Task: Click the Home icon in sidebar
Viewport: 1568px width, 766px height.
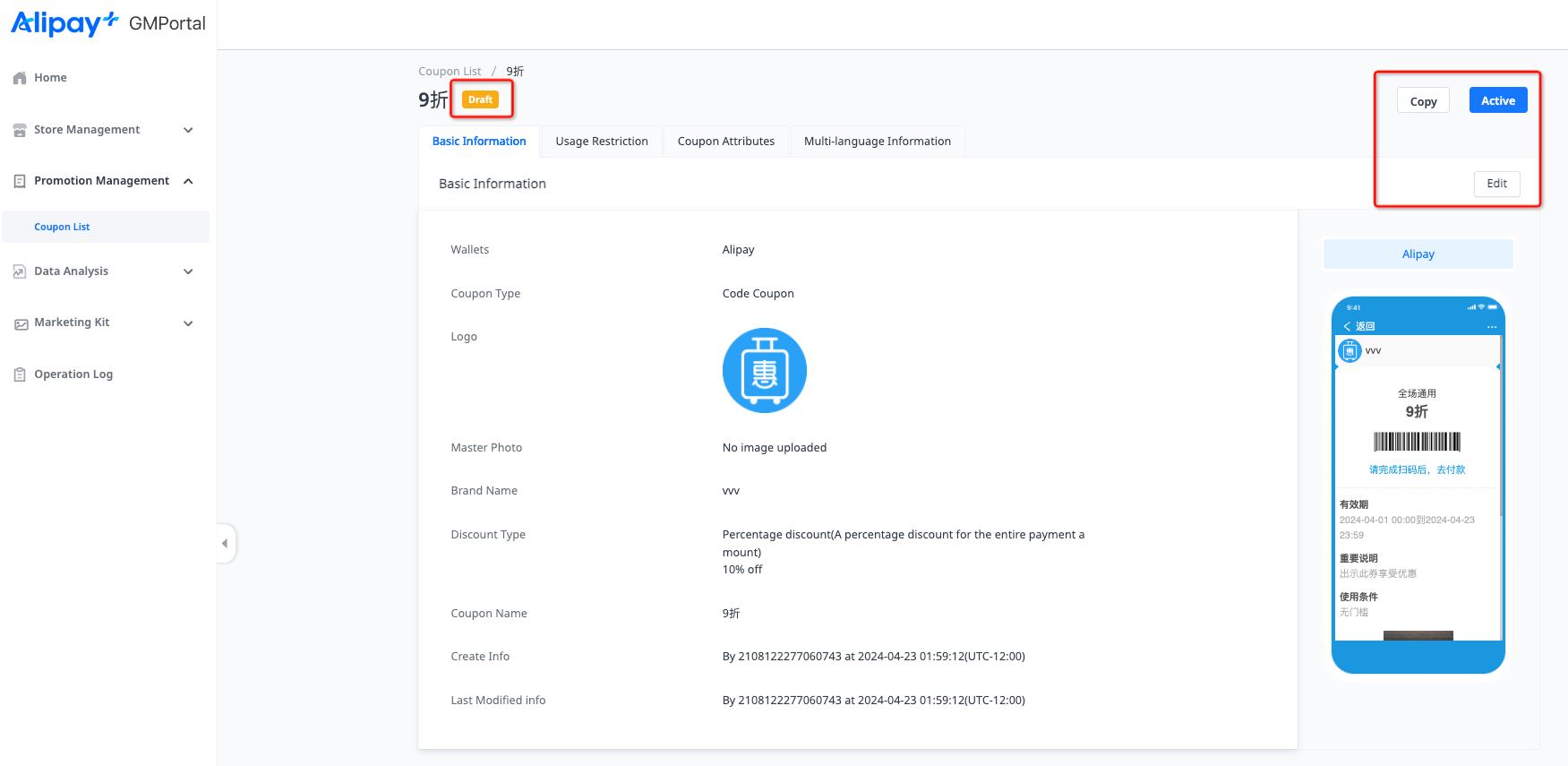Action: click(20, 78)
